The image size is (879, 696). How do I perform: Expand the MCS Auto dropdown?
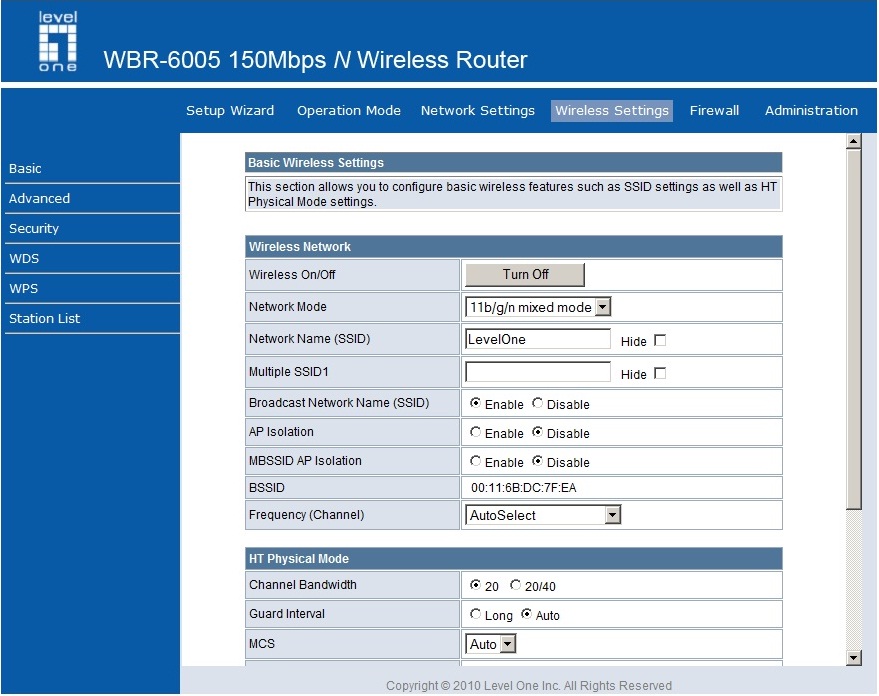[491, 644]
